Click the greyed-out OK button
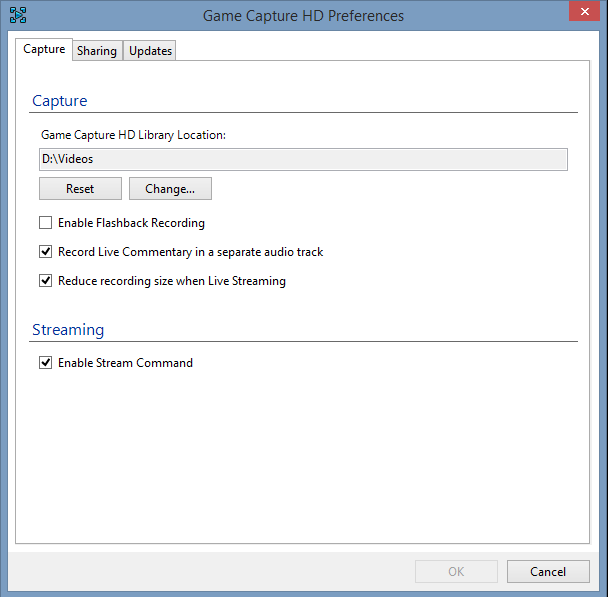The height and width of the screenshot is (597, 608). click(456, 571)
